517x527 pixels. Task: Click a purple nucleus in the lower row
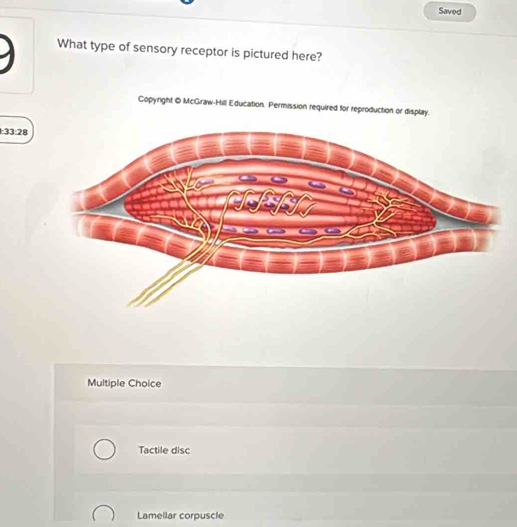pos(275,231)
